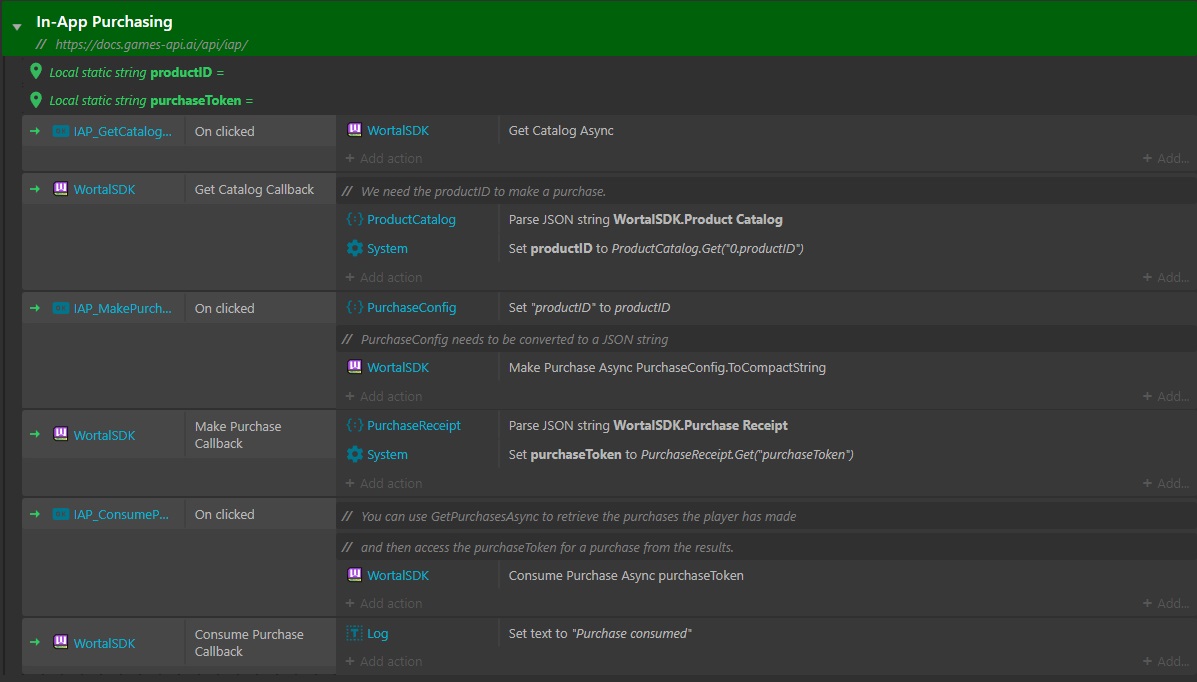Screen dimensions: 1197x682
Task: Click the System gear icon setting productID
Action: pyautogui.click(x=355, y=248)
